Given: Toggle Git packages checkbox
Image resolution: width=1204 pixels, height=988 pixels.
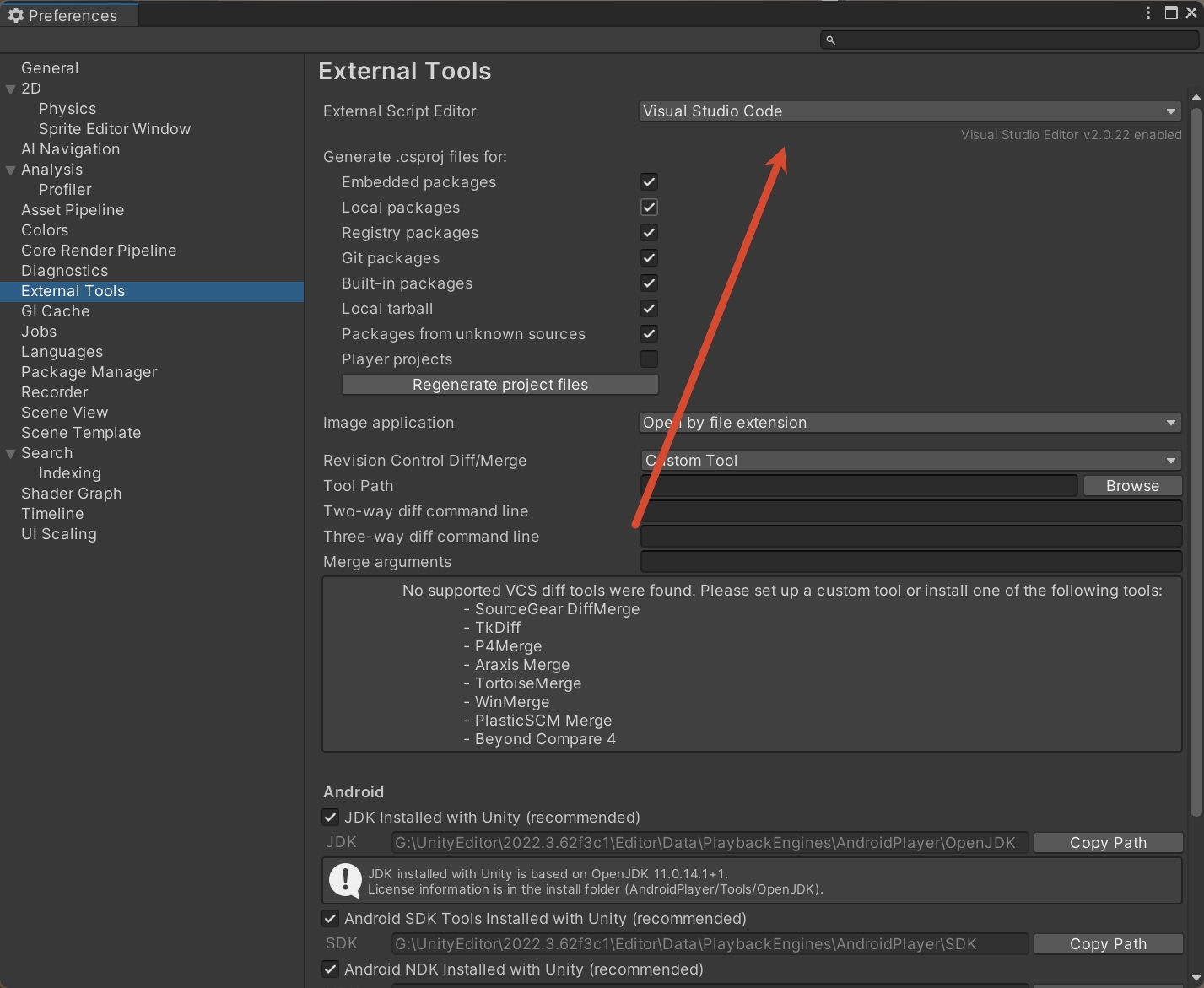Looking at the screenshot, I should [649, 258].
